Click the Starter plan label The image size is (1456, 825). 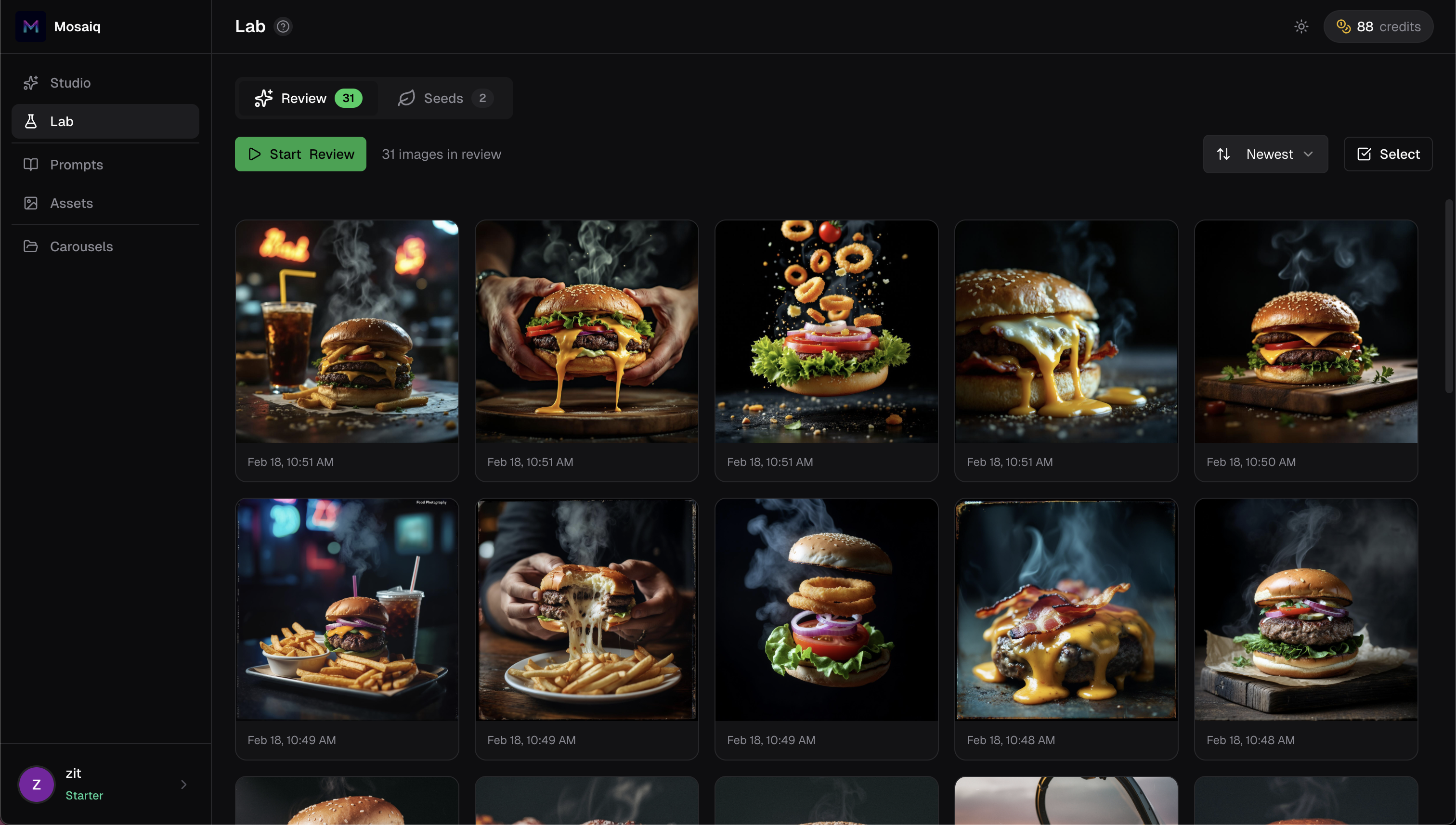(x=84, y=795)
